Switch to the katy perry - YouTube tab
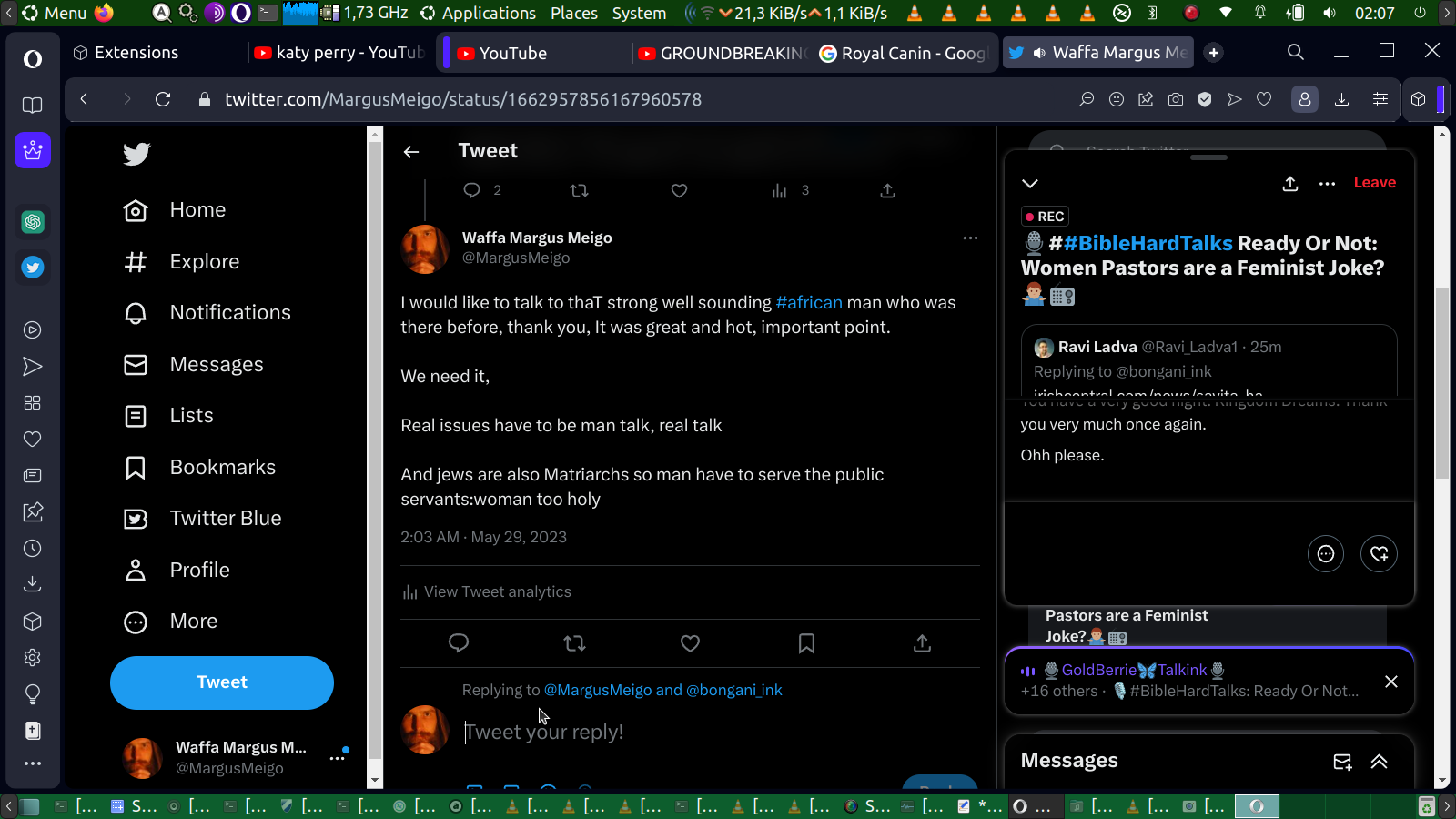The image size is (1456, 819). point(340,53)
